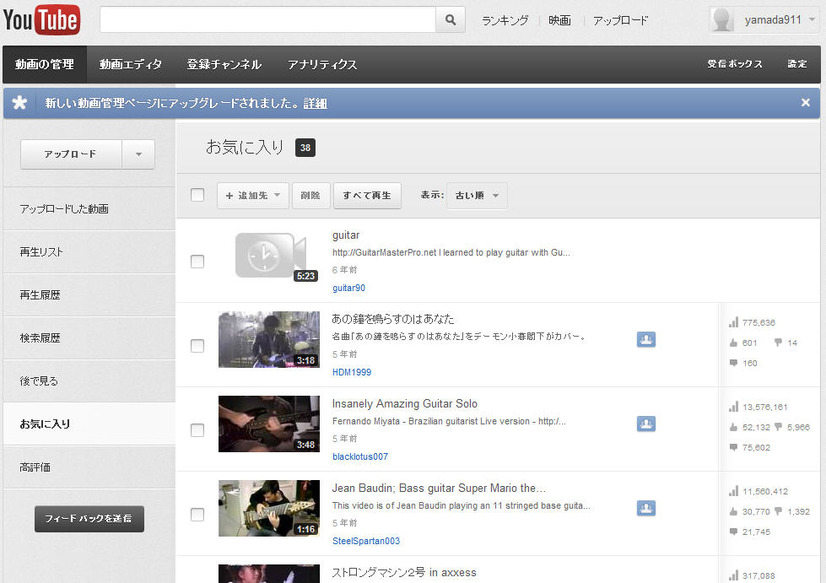Select 高評価 in the sidebar
This screenshot has width=826, height=583.
90,467
